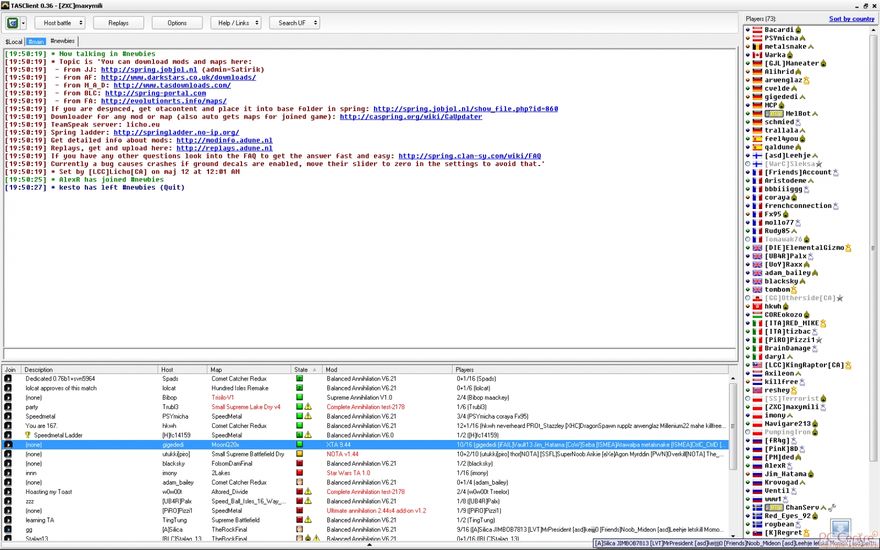Click the trophy icon beside Speedmetal Ladder

[29, 435]
